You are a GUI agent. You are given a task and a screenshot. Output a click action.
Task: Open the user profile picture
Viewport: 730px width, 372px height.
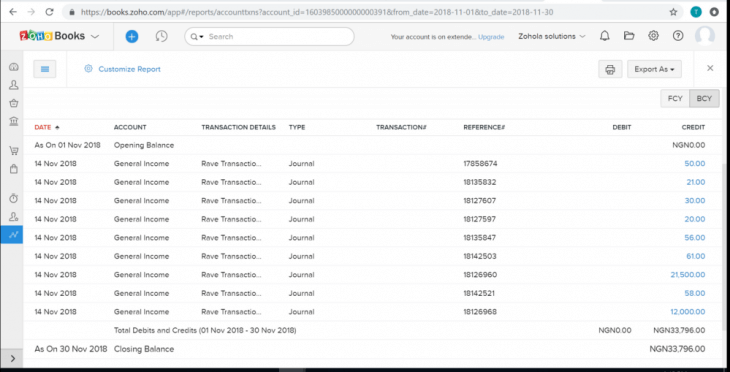[705, 36]
